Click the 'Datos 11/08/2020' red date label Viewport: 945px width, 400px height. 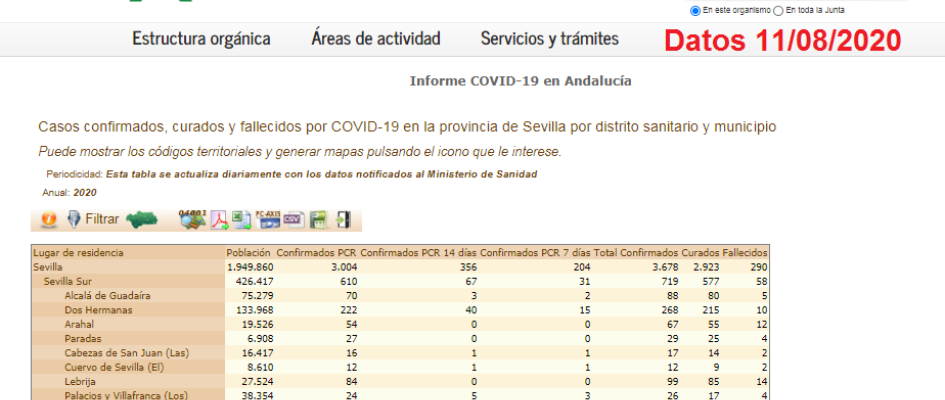pos(783,40)
